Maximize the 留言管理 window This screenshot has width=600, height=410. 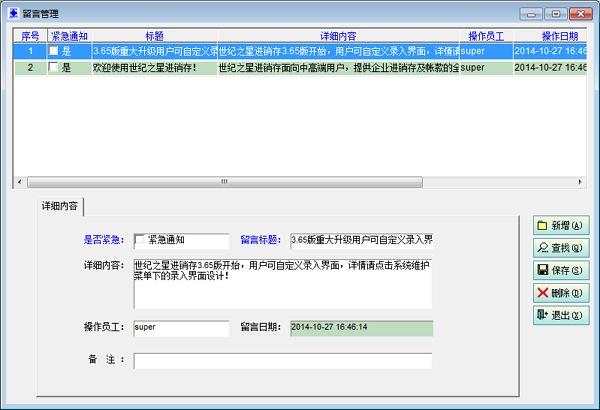[556, 14]
